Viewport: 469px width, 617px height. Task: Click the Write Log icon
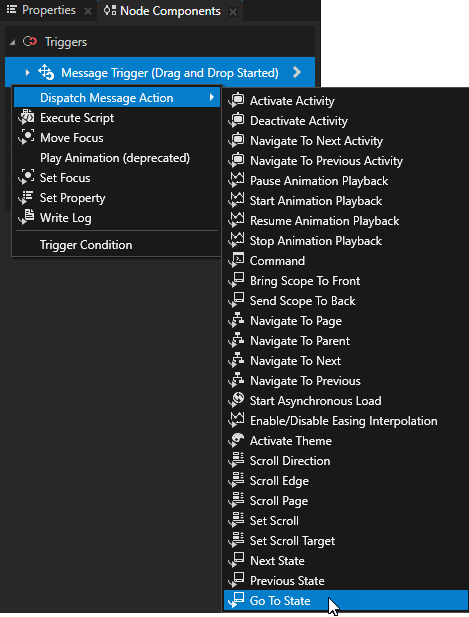(26, 218)
